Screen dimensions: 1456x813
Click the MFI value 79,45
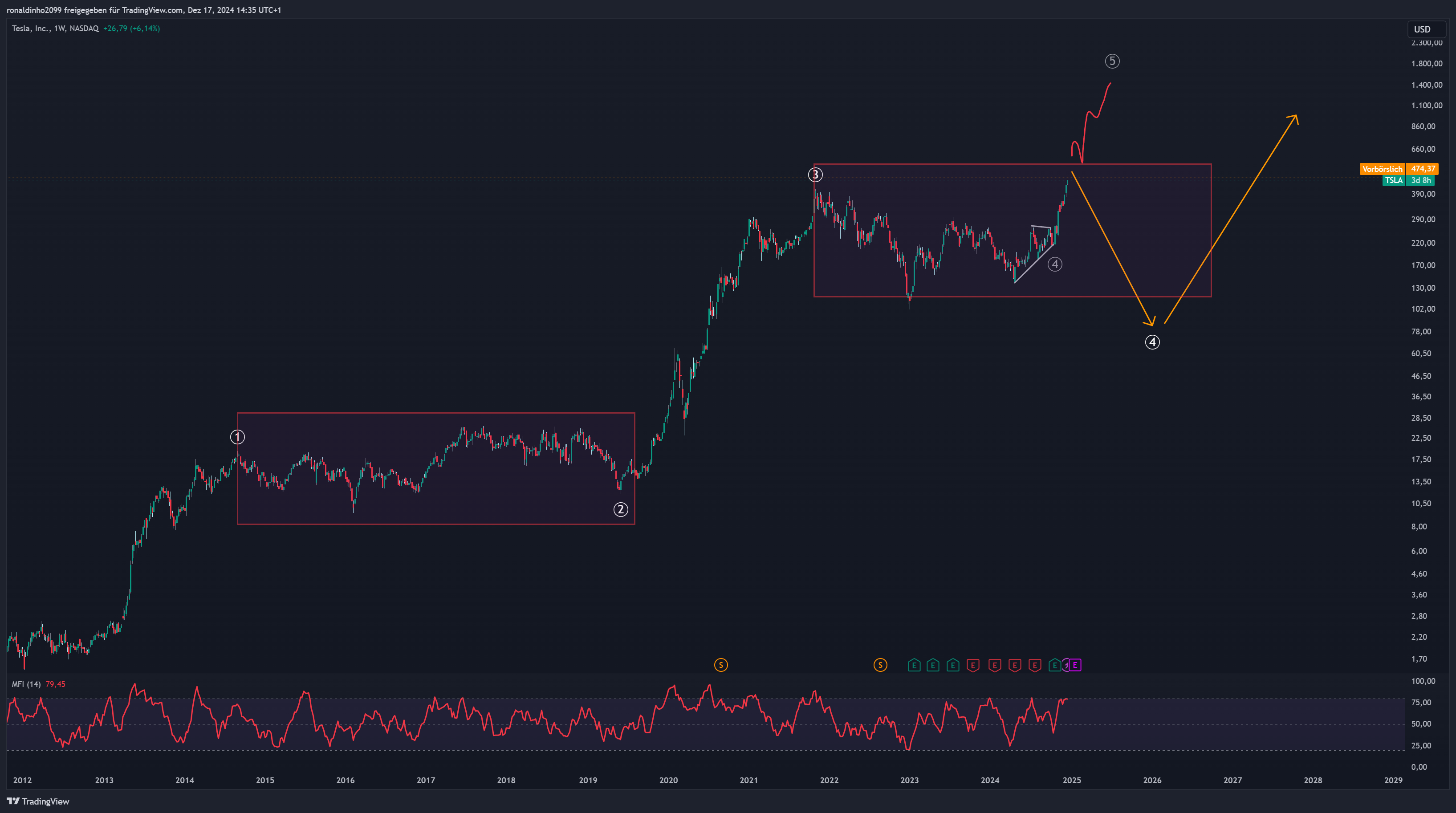55,684
